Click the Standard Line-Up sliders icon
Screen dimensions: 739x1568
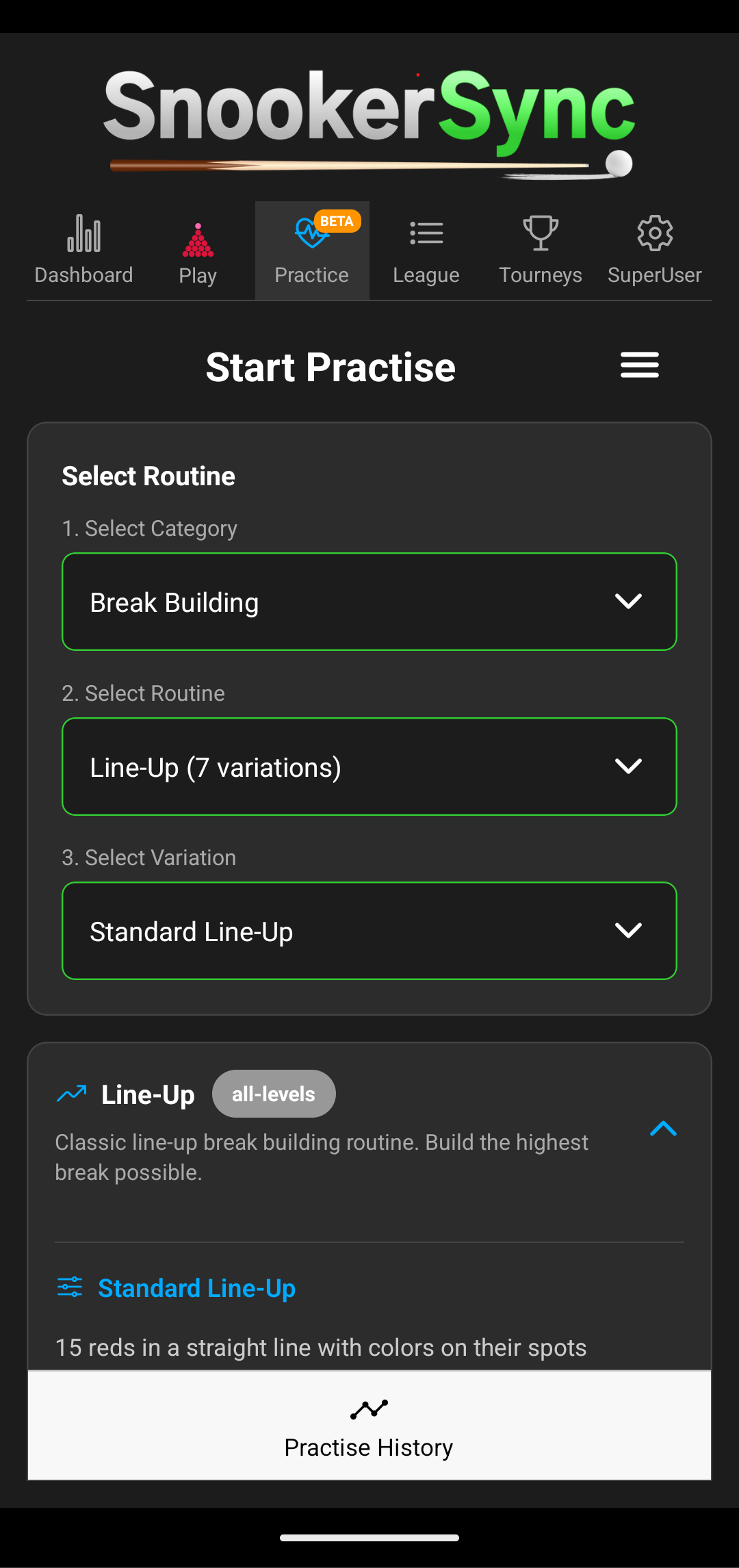[x=70, y=1287]
